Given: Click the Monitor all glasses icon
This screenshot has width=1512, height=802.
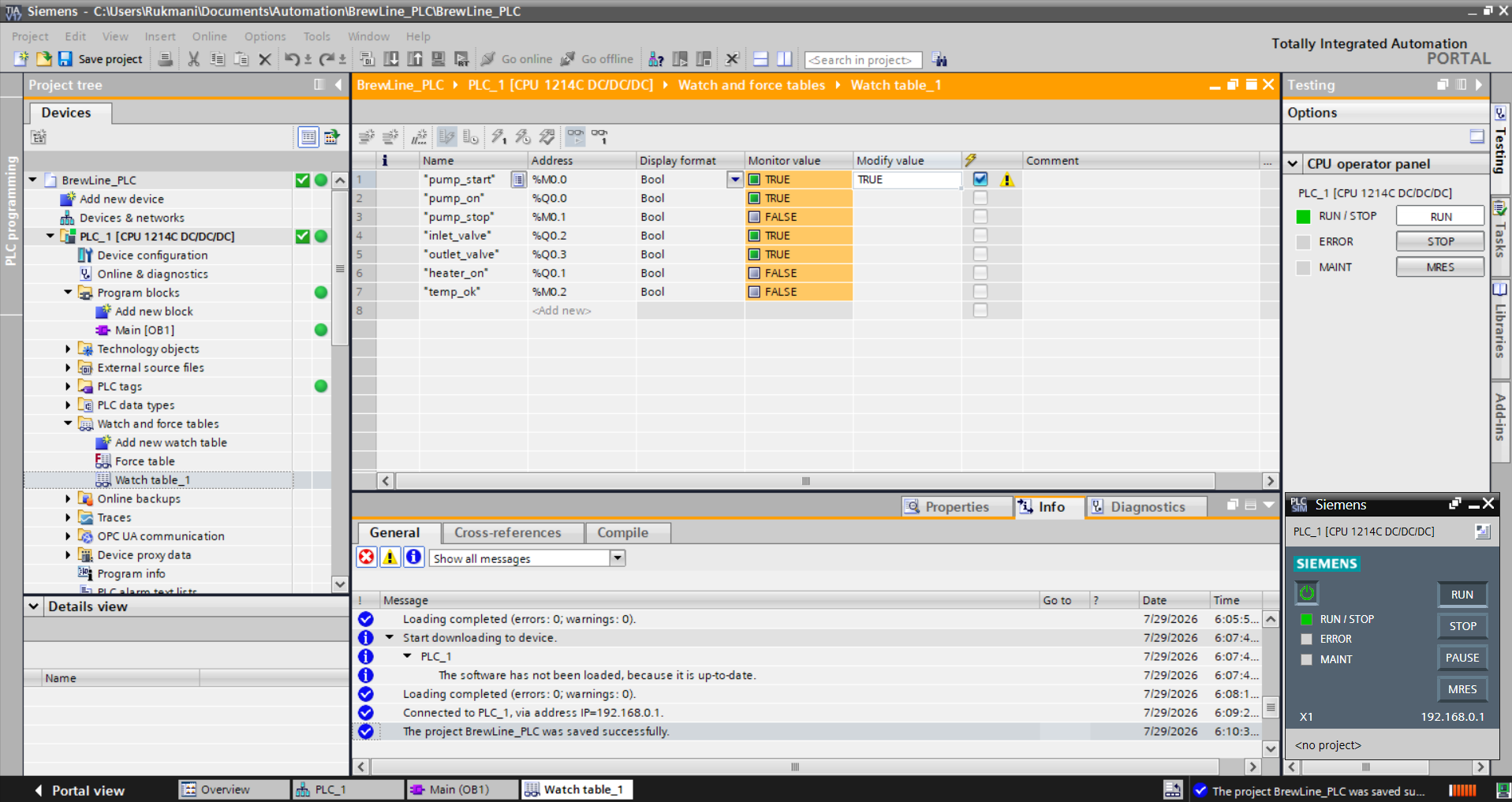Looking at the screenshot, I should 576,136.
